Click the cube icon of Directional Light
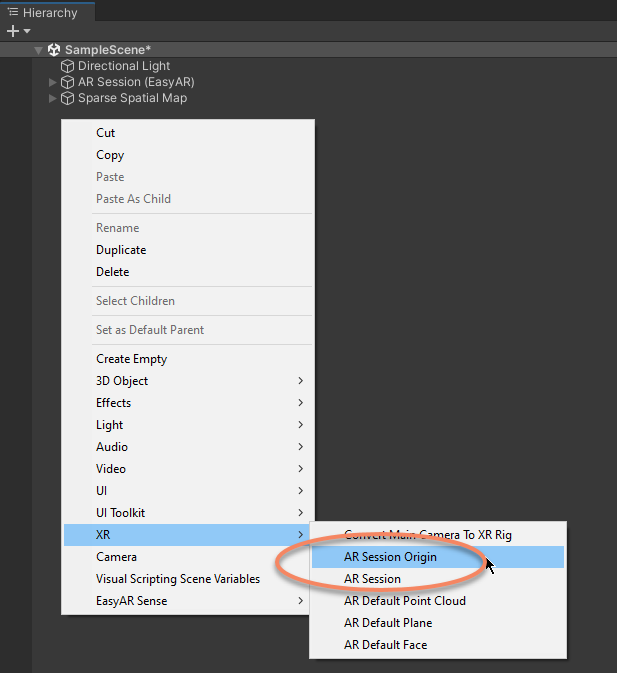This screenshot has width=617, height=673. (x=67, y=66)
